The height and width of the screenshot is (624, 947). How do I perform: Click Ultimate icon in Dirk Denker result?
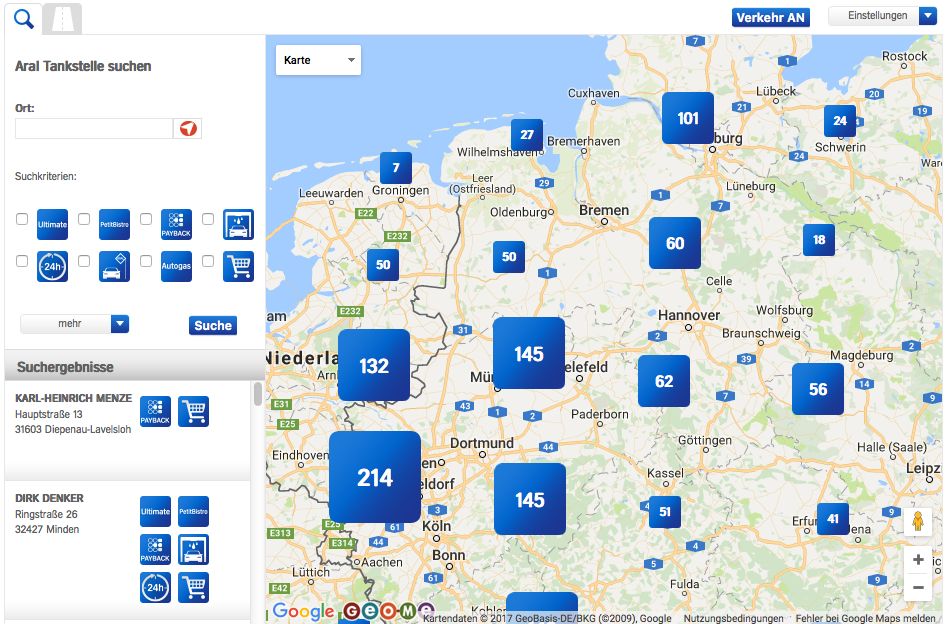pos(155,512)
